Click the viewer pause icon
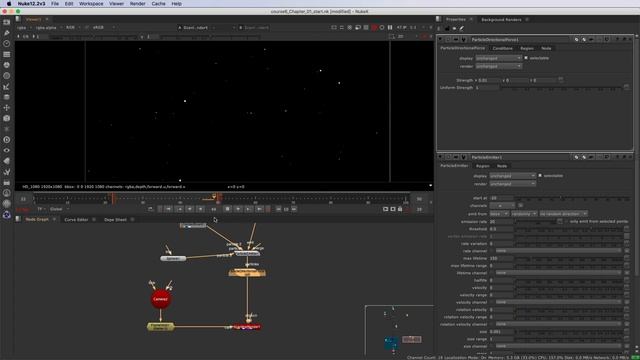 click(x=390, y=27)
